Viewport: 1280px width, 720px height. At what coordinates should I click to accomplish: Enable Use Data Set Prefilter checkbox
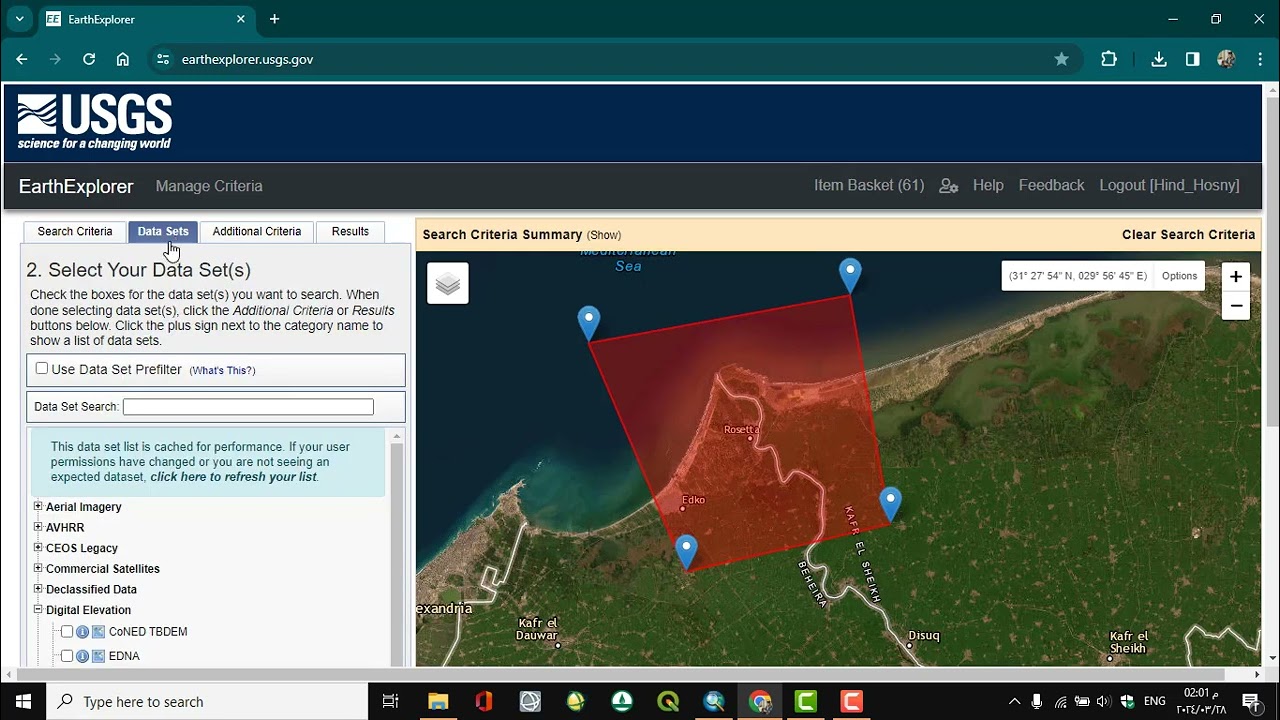(x=42, y=369)
